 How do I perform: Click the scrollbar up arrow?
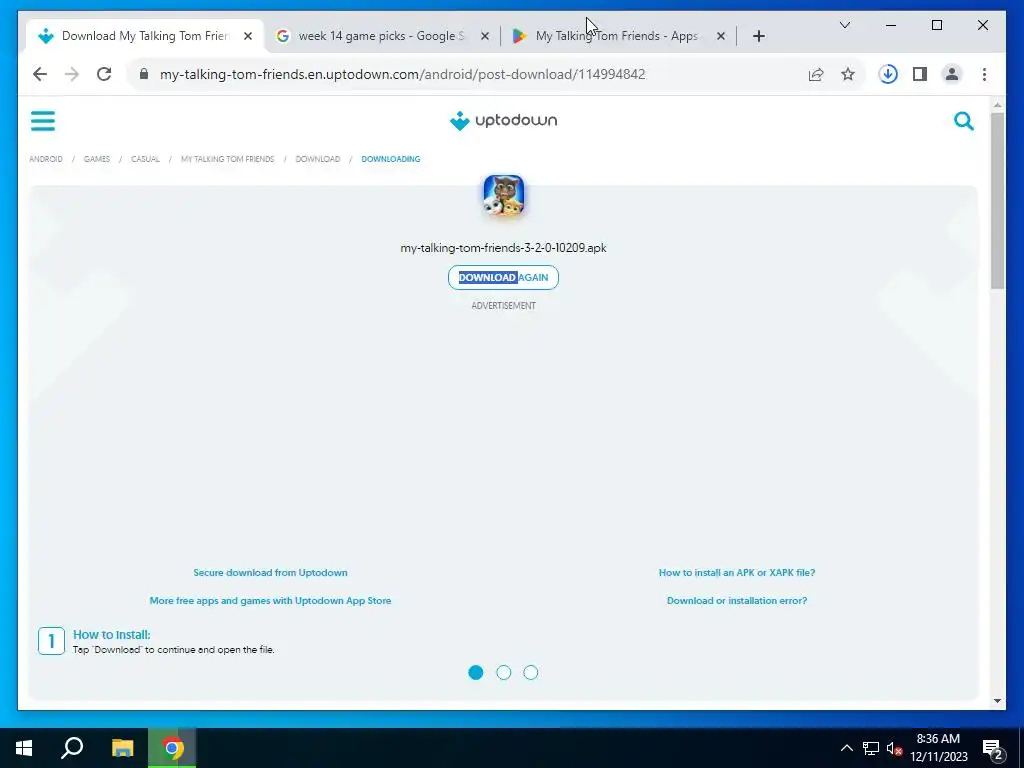[997, 104]
